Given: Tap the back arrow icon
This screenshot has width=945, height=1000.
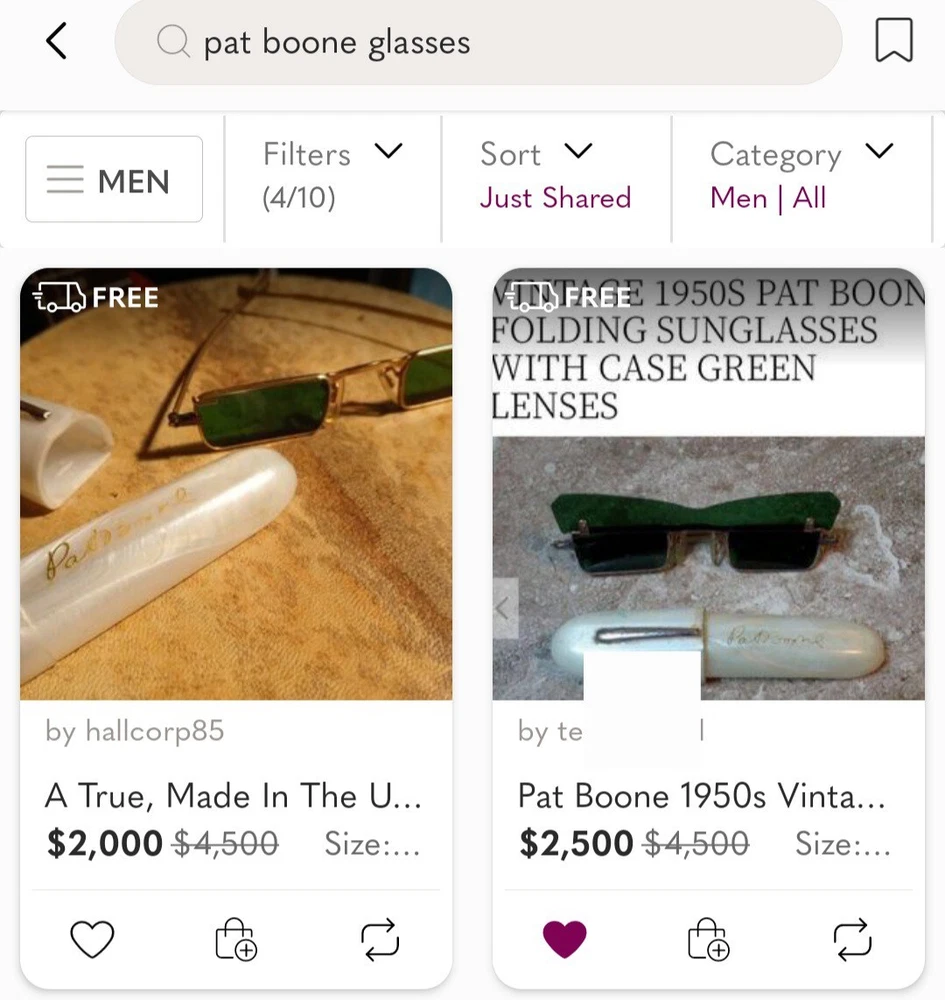Looking at the screenshot, I should coord(57,42).
